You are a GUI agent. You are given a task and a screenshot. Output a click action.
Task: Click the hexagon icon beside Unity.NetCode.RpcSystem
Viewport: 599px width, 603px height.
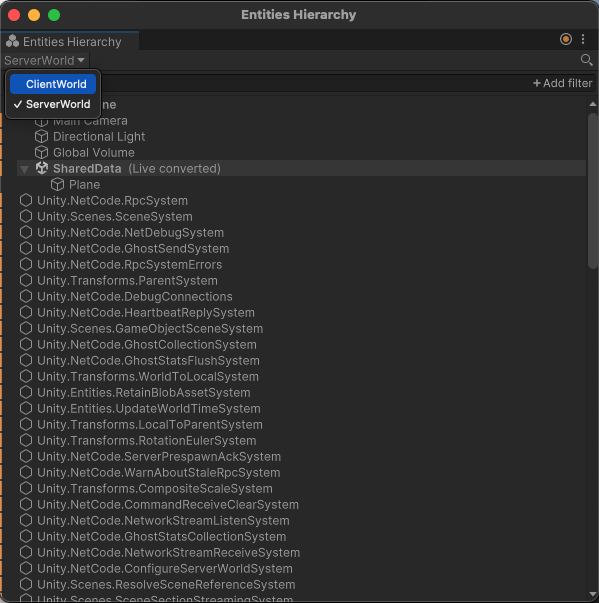pos(26,200)
